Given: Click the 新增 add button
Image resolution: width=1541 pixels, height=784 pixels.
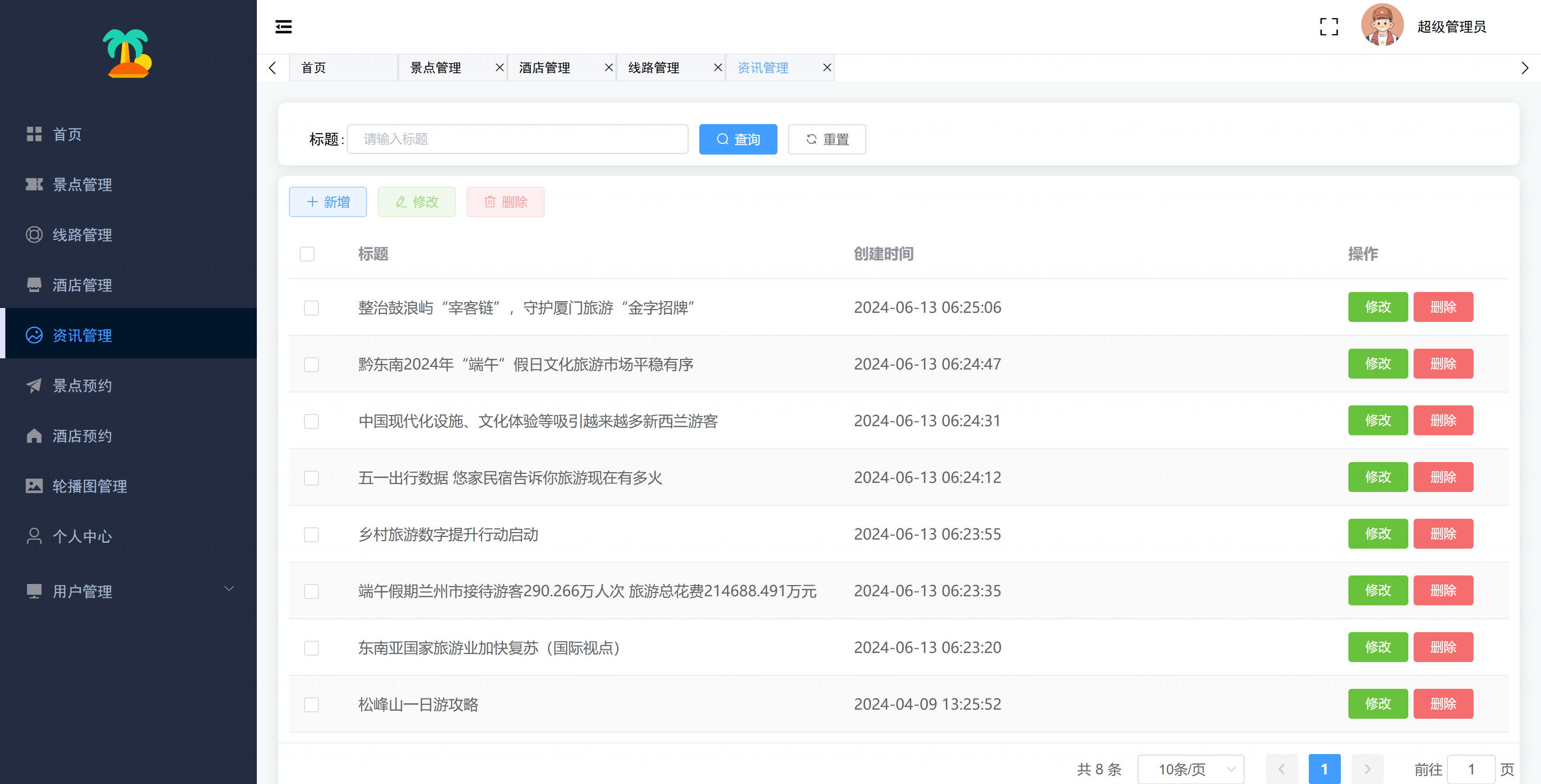Looking at the screenshot, I should [x=328, y=202].
